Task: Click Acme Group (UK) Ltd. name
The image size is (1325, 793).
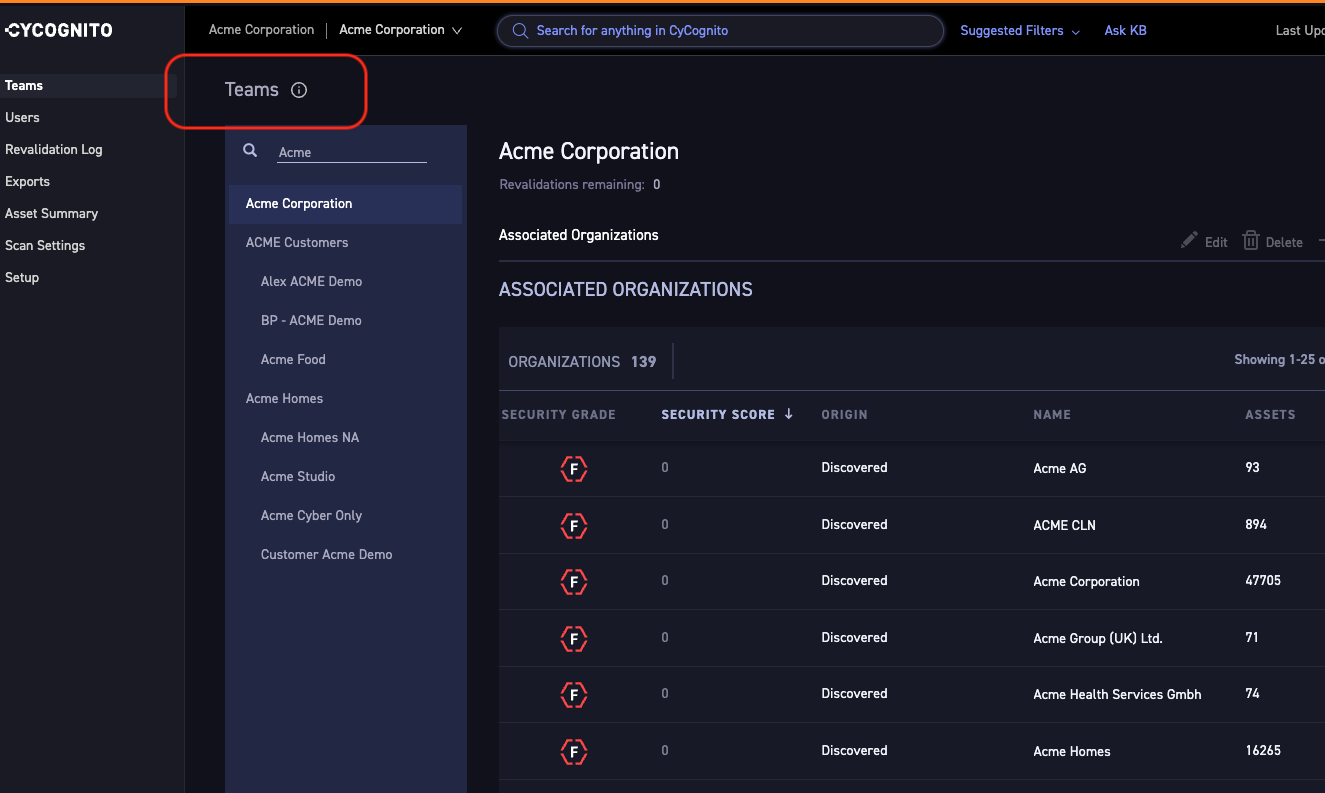Action: coord(1098,638)
